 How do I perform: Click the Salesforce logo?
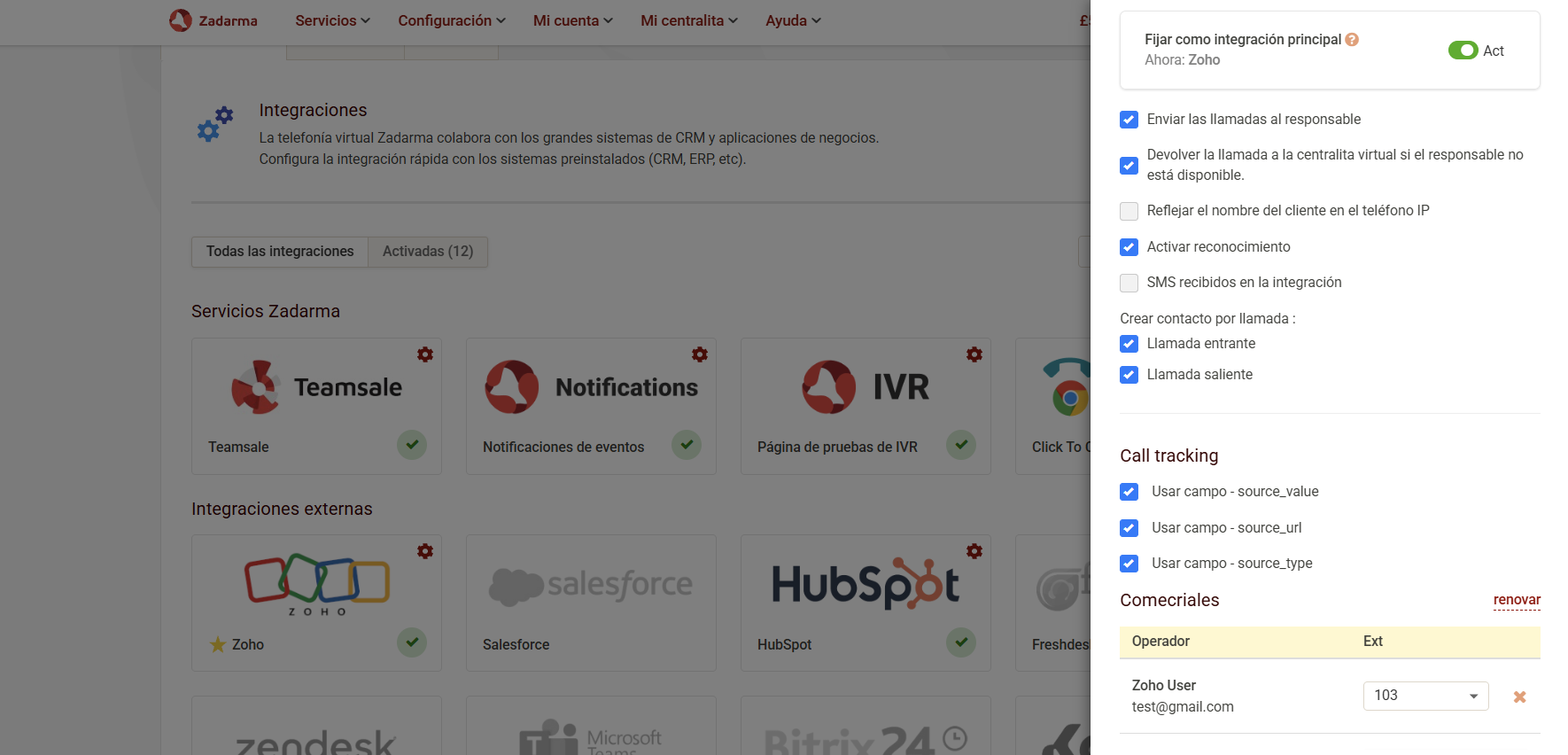[x=591, y=585]
